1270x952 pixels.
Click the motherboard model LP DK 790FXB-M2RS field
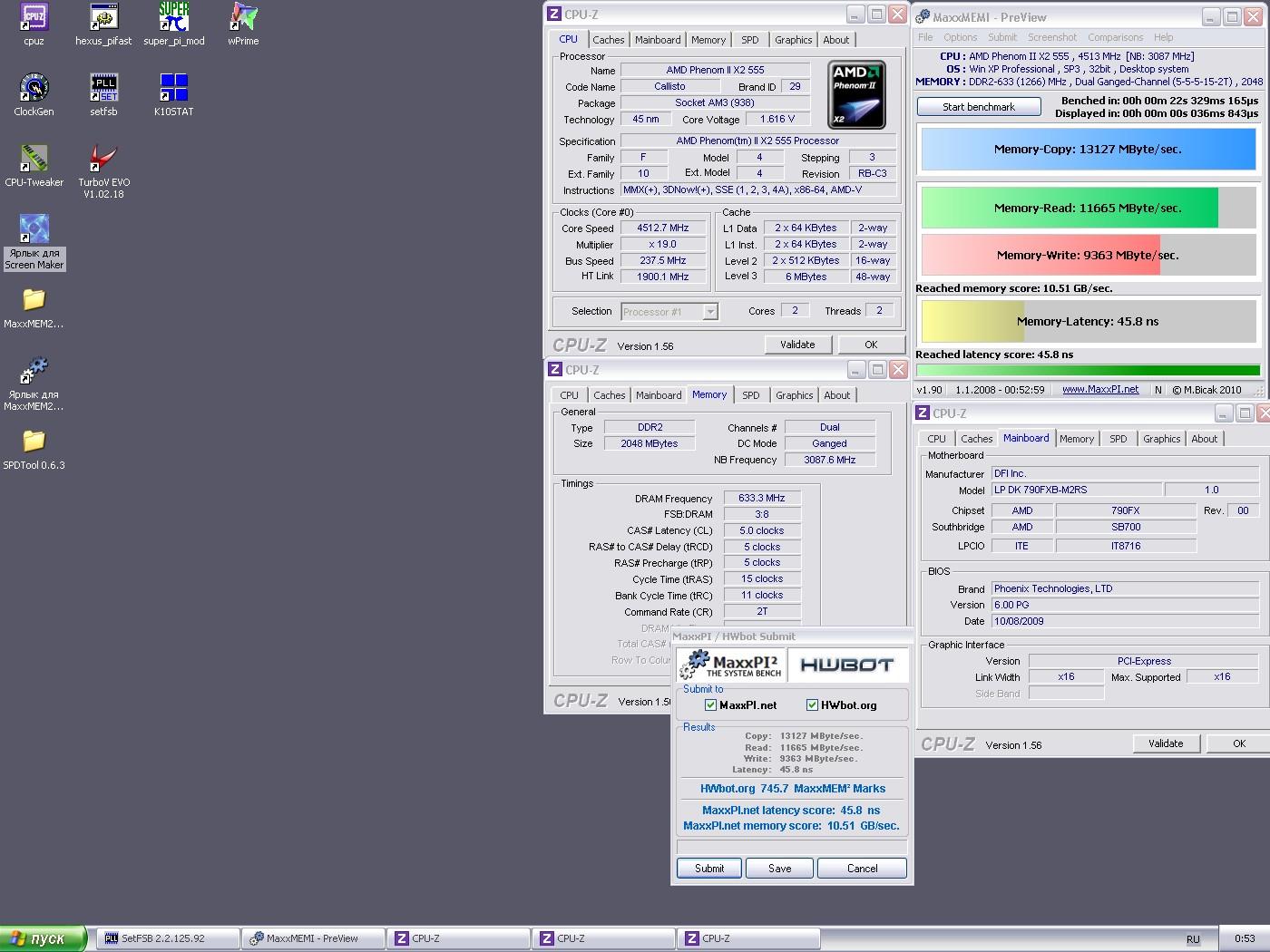1077,490
